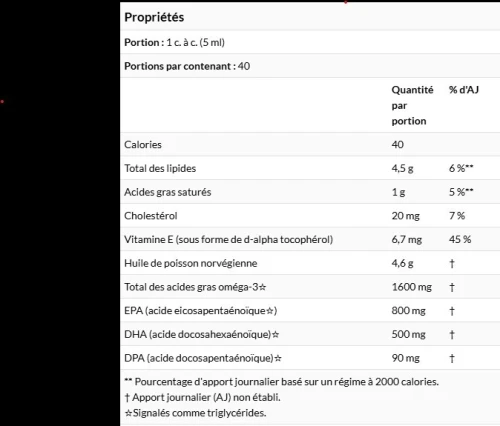500x426 pixels.
Task: Click the 6 %** value for lipides
Action: tap(461, 168)
